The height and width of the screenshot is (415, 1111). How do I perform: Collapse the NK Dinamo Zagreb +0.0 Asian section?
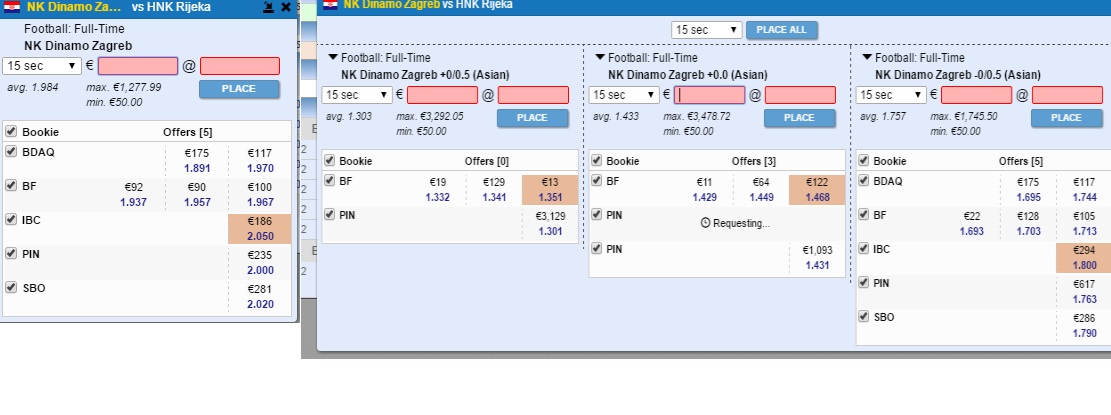click(x=599, y=58)
